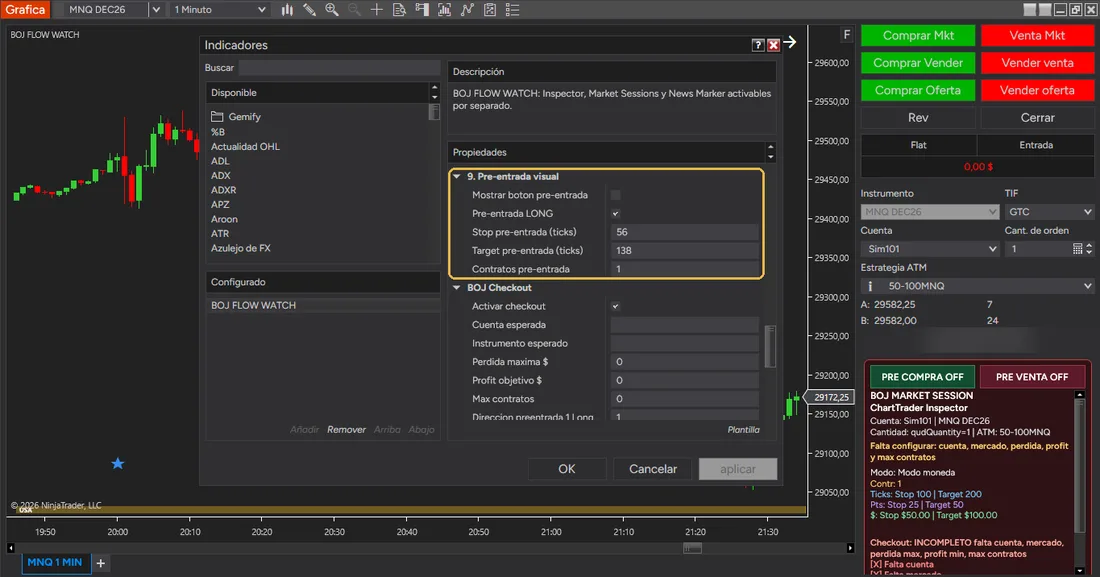
Task: Open the MNQ DEC26 instrument dropdown arrow
Action: point(156,10)
